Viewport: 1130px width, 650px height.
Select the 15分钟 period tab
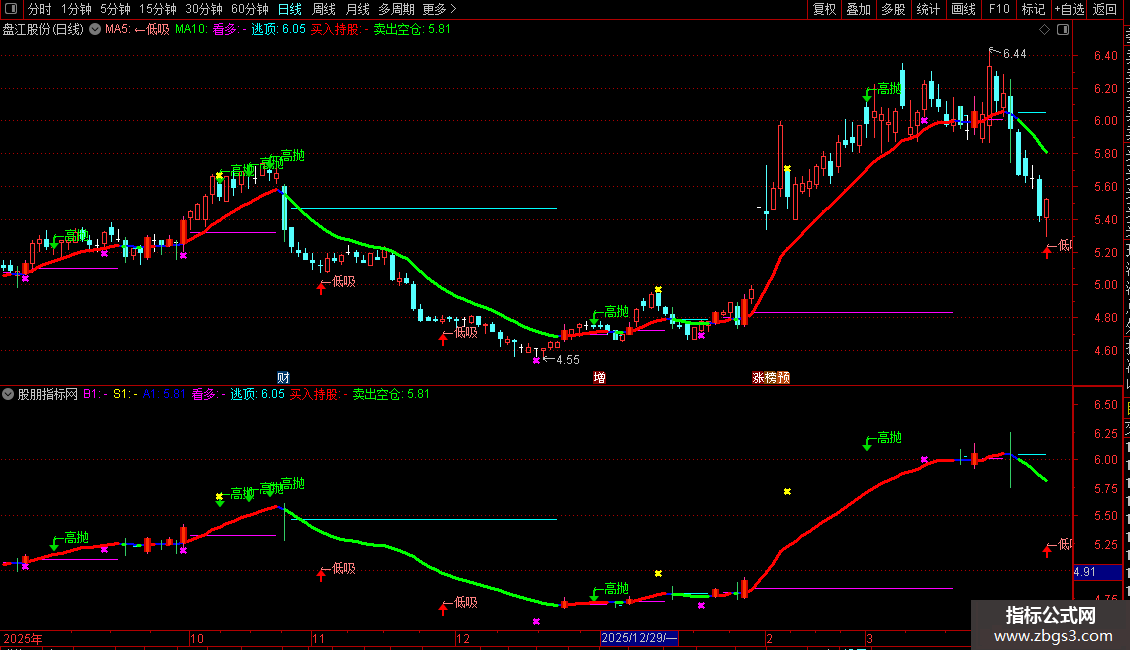157,9
